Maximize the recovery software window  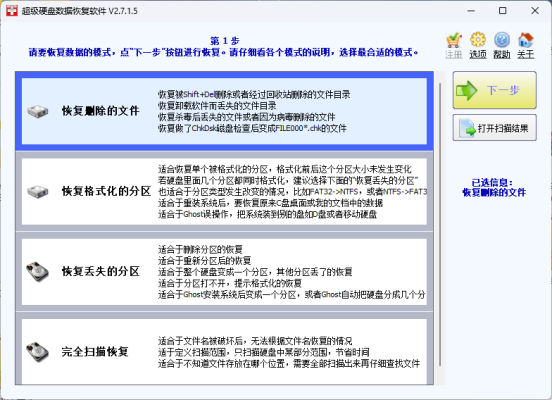(x=503, y=11)
